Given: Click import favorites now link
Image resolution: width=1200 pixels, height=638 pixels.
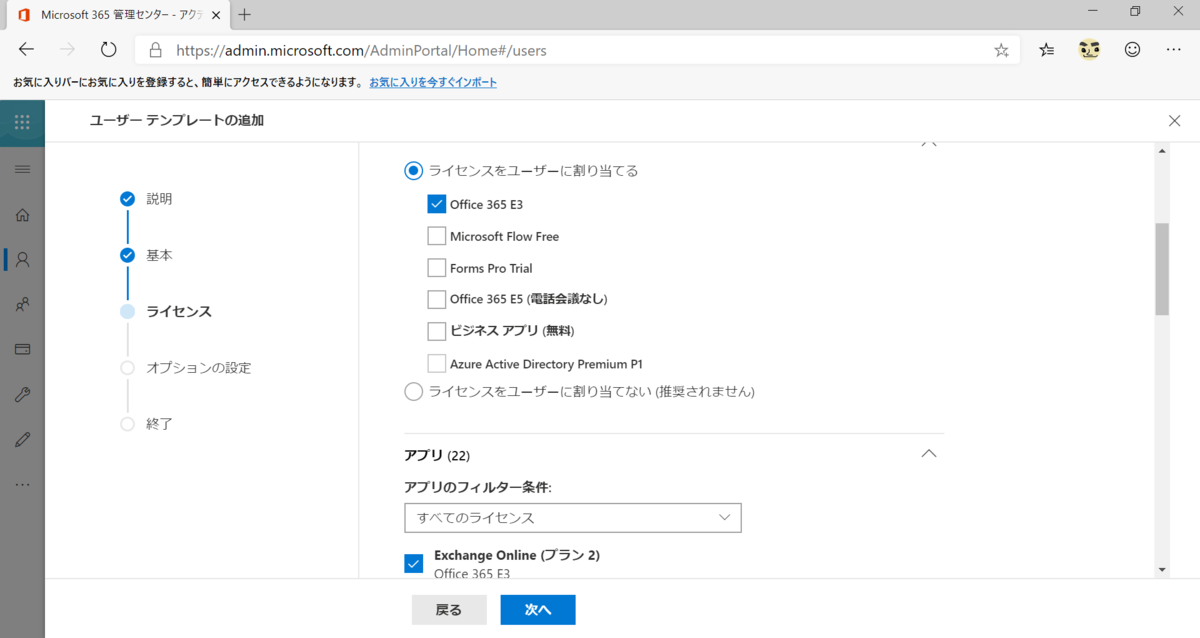Looking at the screenshot, I should 433,82.
